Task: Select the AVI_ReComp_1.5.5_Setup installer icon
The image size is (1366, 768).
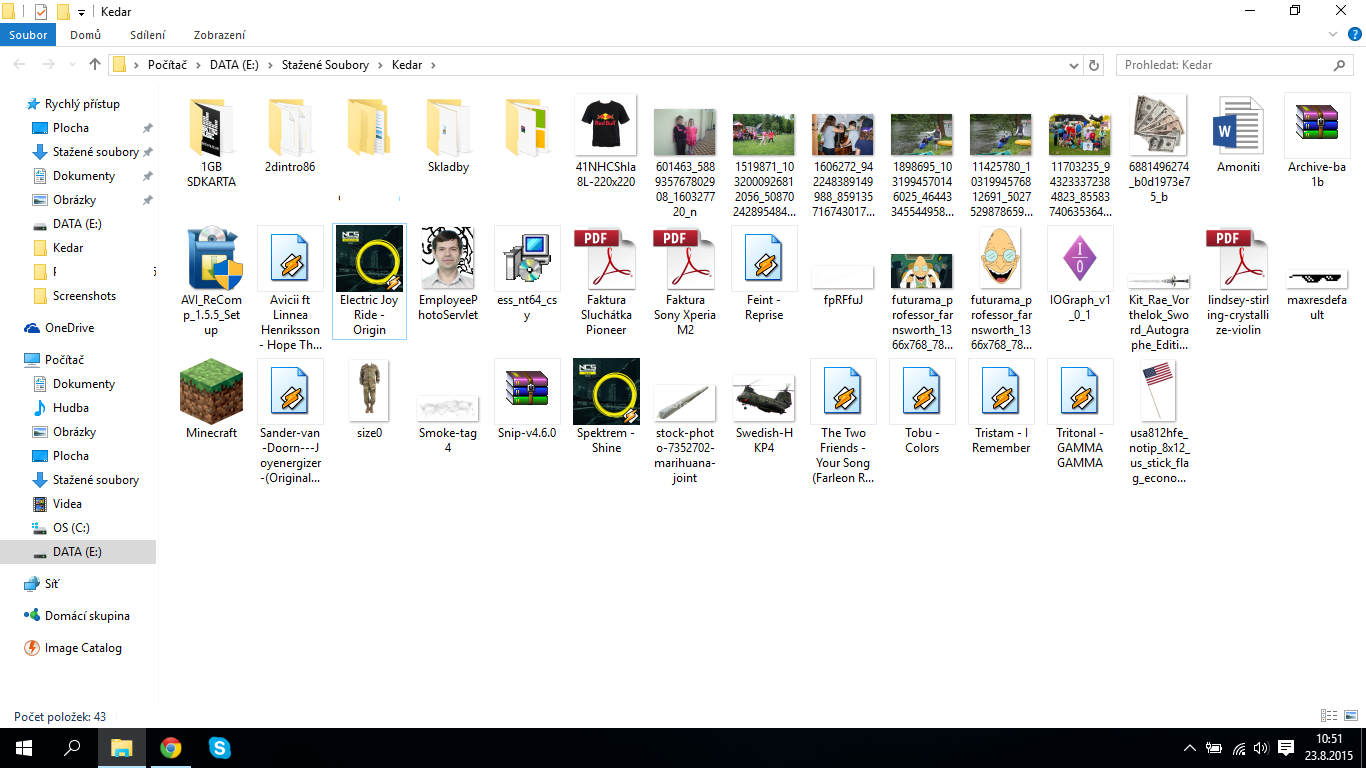Action: (x=211, y=258)
